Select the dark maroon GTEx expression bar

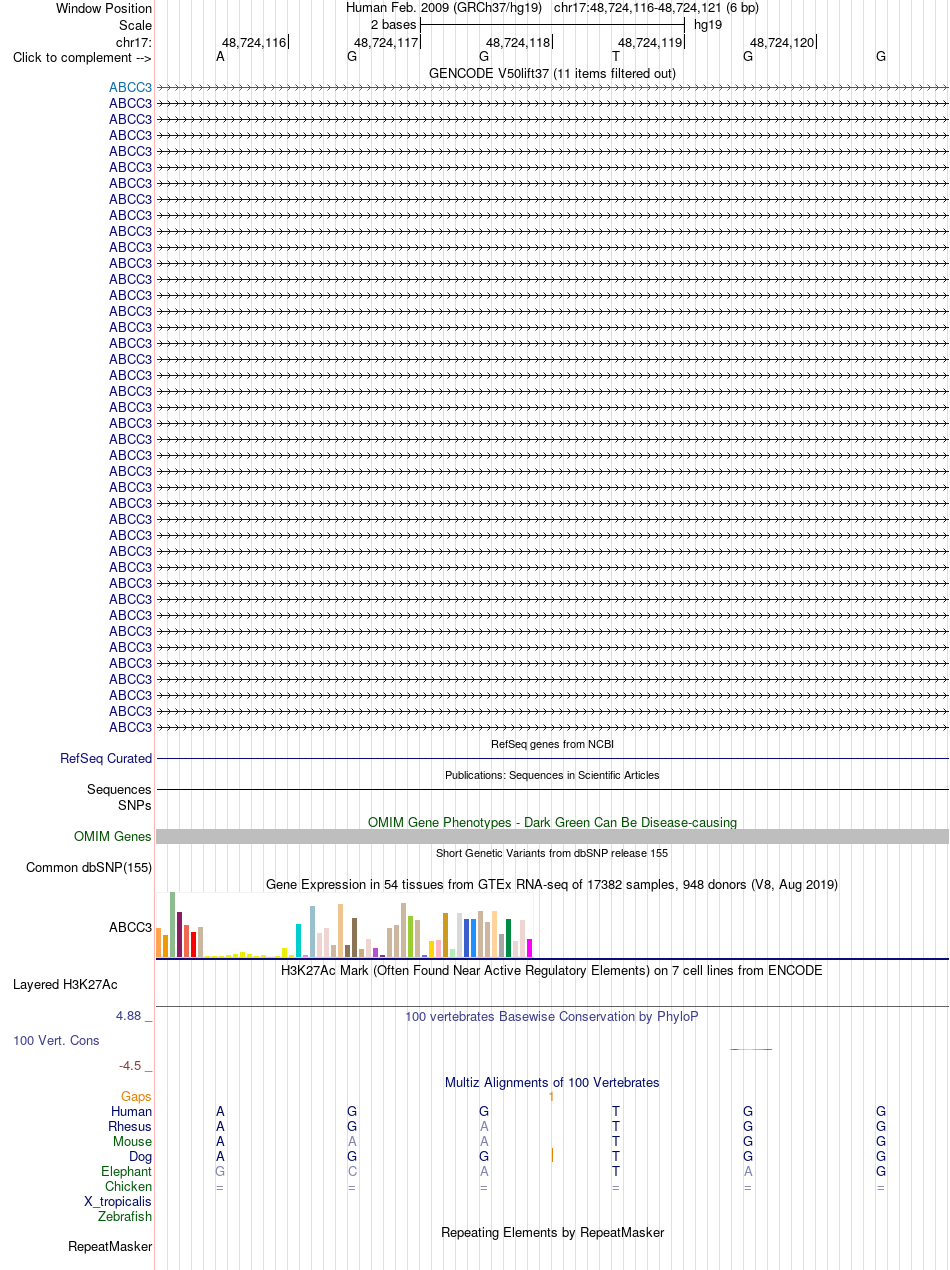point(179,935)
